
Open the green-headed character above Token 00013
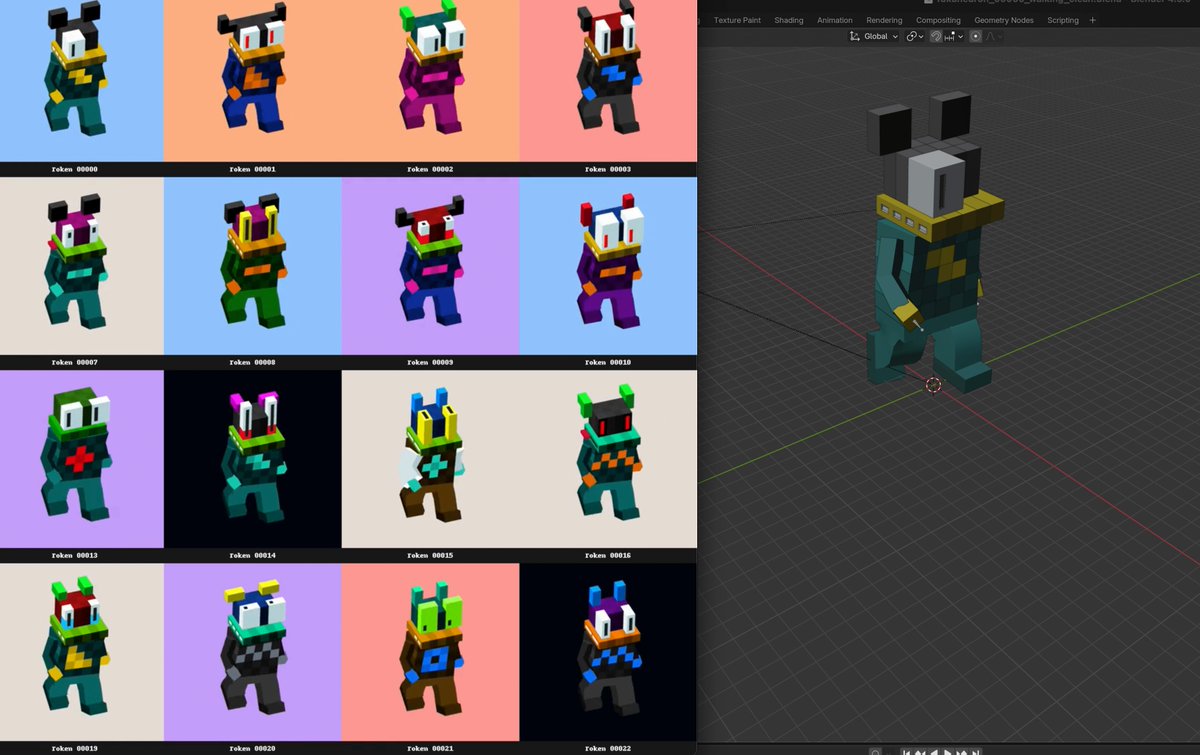click(x=82, y=459)
